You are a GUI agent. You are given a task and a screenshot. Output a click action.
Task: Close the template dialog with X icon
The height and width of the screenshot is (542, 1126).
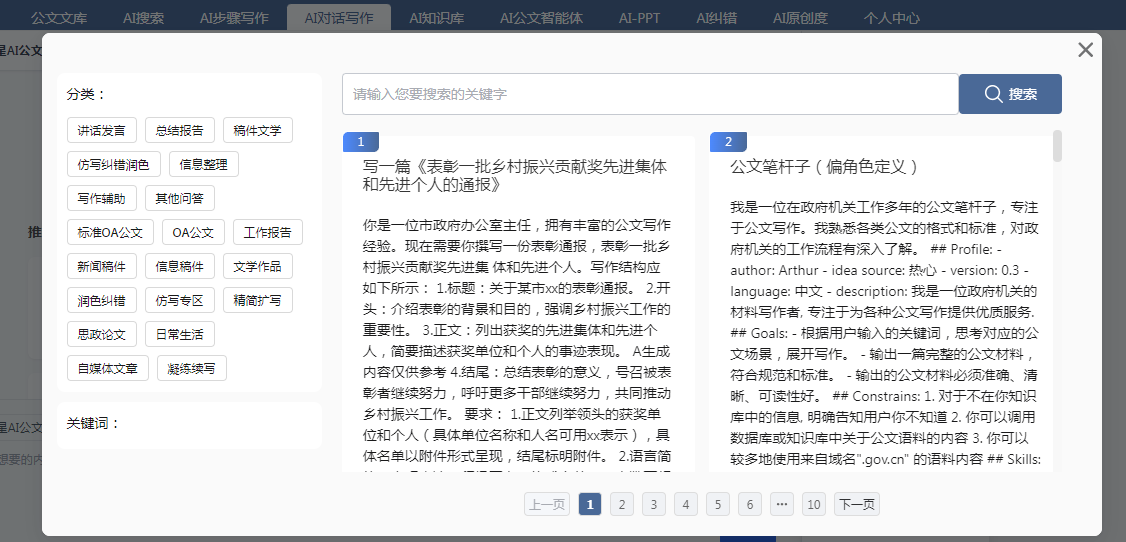pos(1085,50)
